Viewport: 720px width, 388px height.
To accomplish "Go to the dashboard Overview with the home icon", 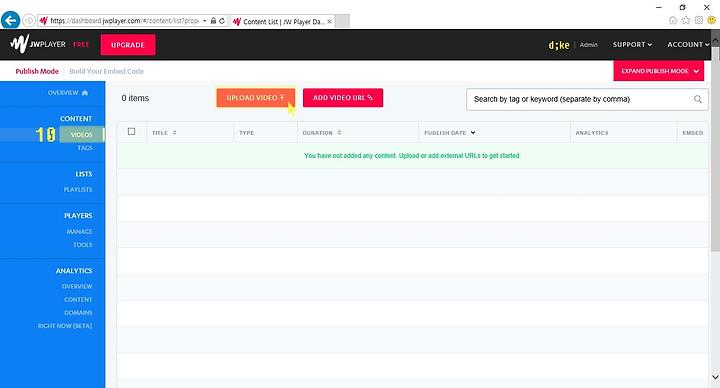I will pos(68,93).
